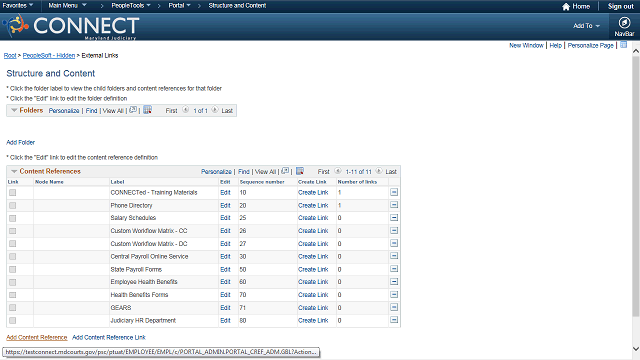The image size is (640, 360).
Task: Check the Salary Schedules link box
Action: (13, 218)
